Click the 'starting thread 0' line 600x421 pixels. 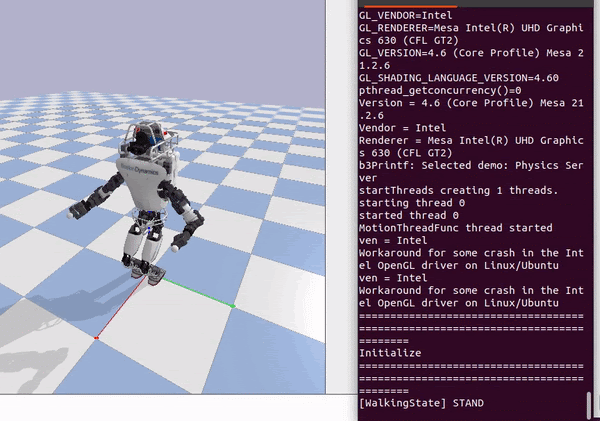[412, 203]
